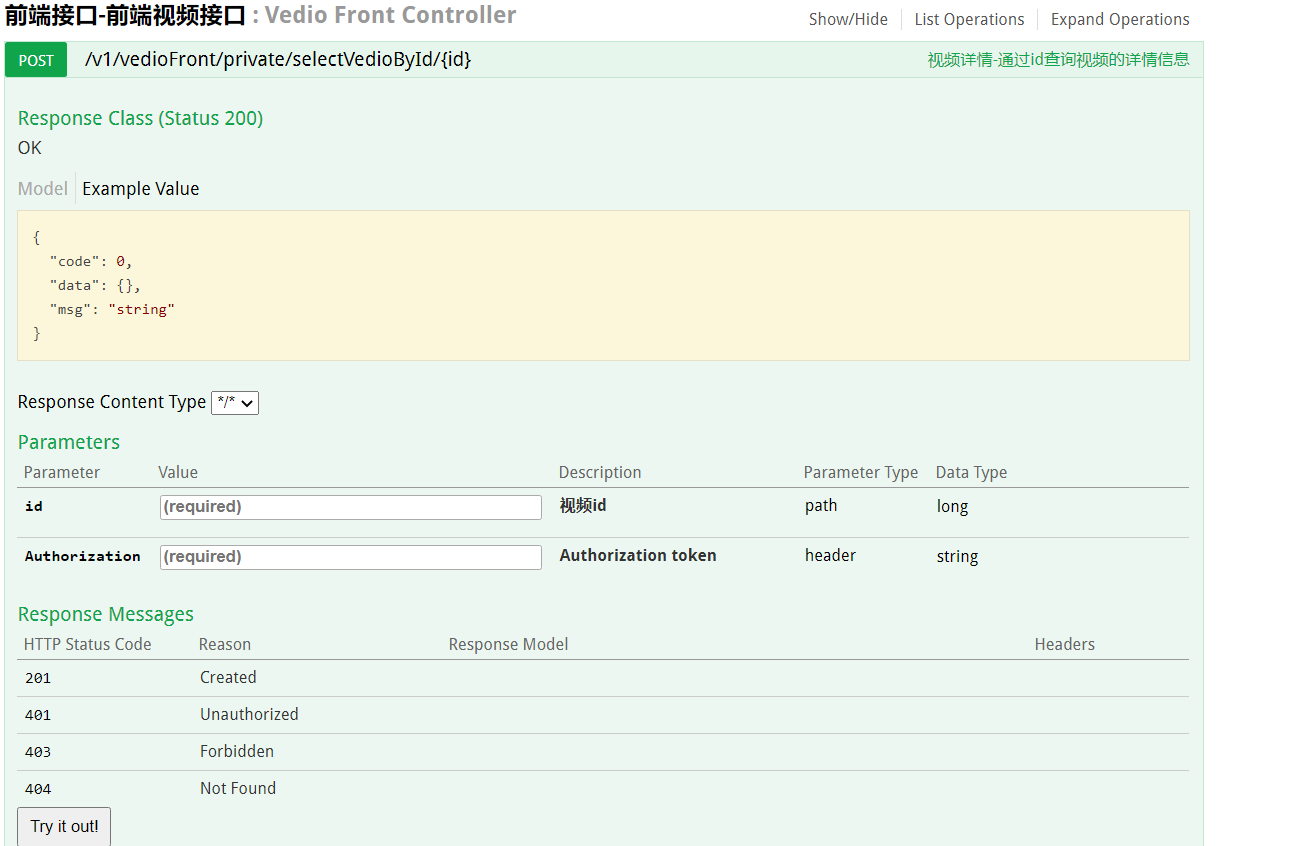Click the Forbidden reason text
Image resolution: width=1306 pixels, height=846 pixels.
(x=237, y=751)
